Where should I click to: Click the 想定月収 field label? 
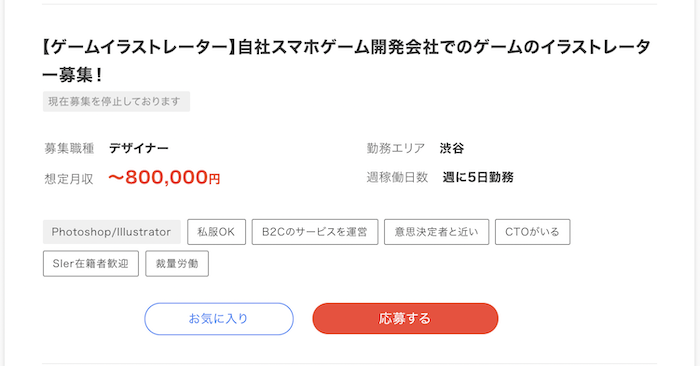[69, 179]
